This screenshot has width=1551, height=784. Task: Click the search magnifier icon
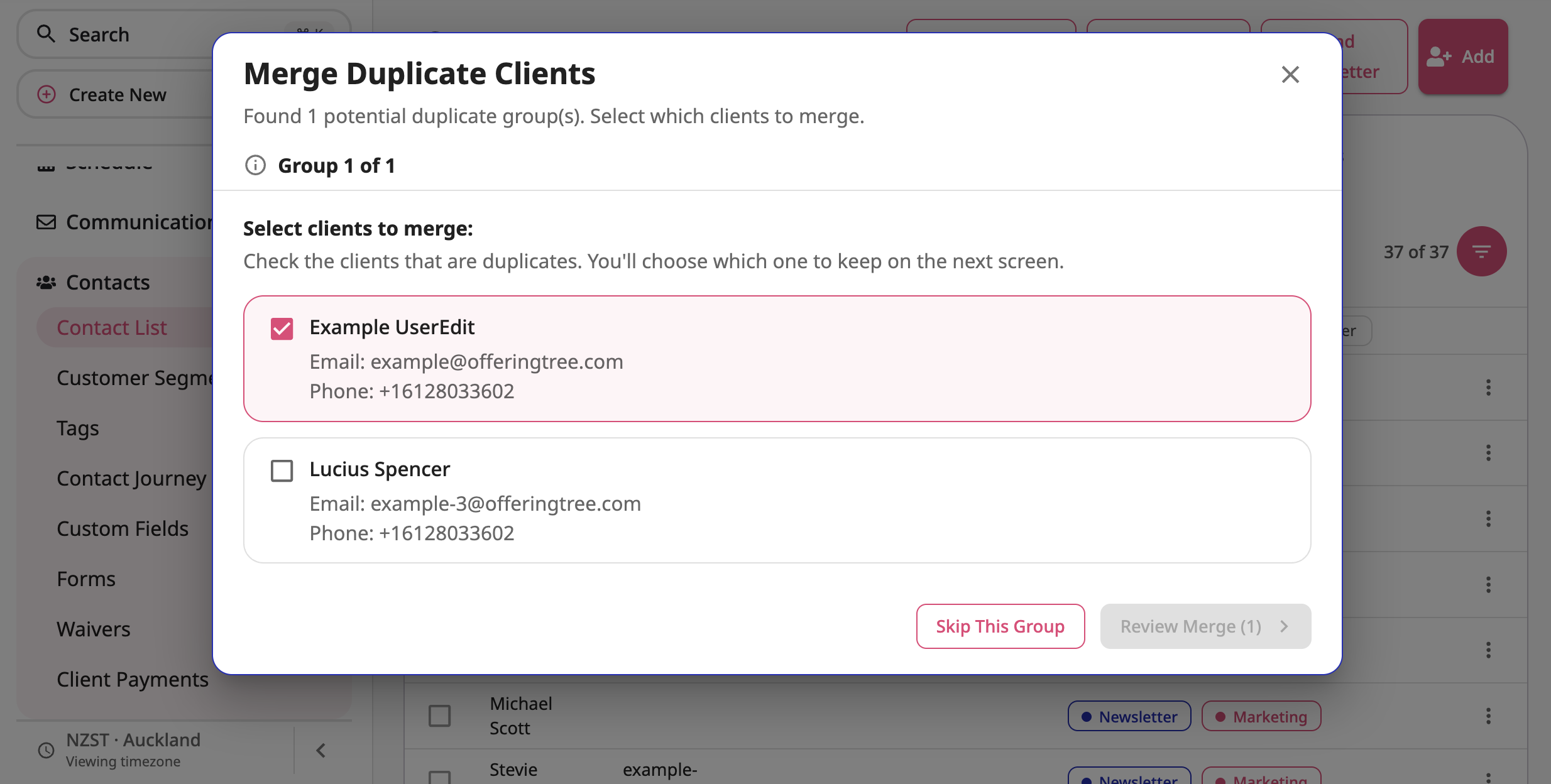coord(46,34)
